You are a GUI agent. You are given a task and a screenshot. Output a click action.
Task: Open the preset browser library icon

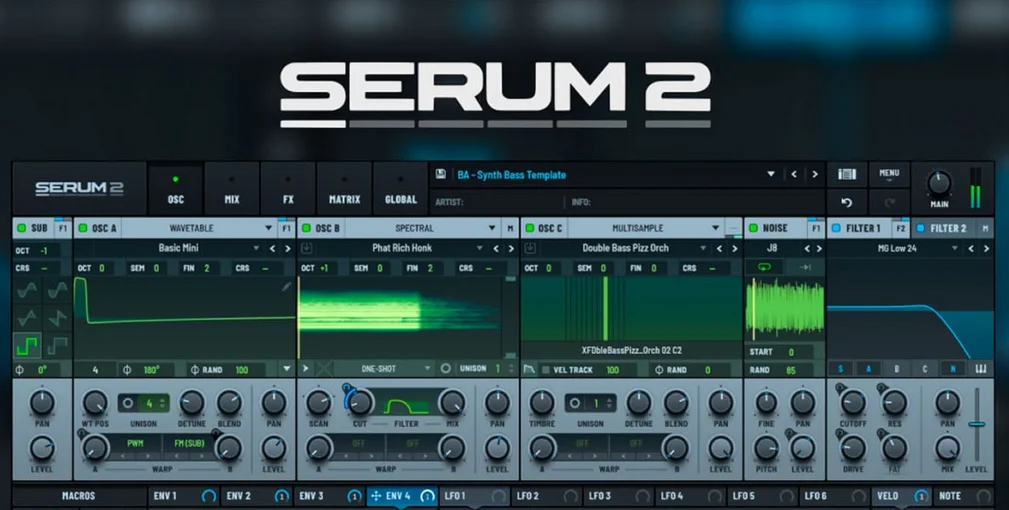click(847, 174)
